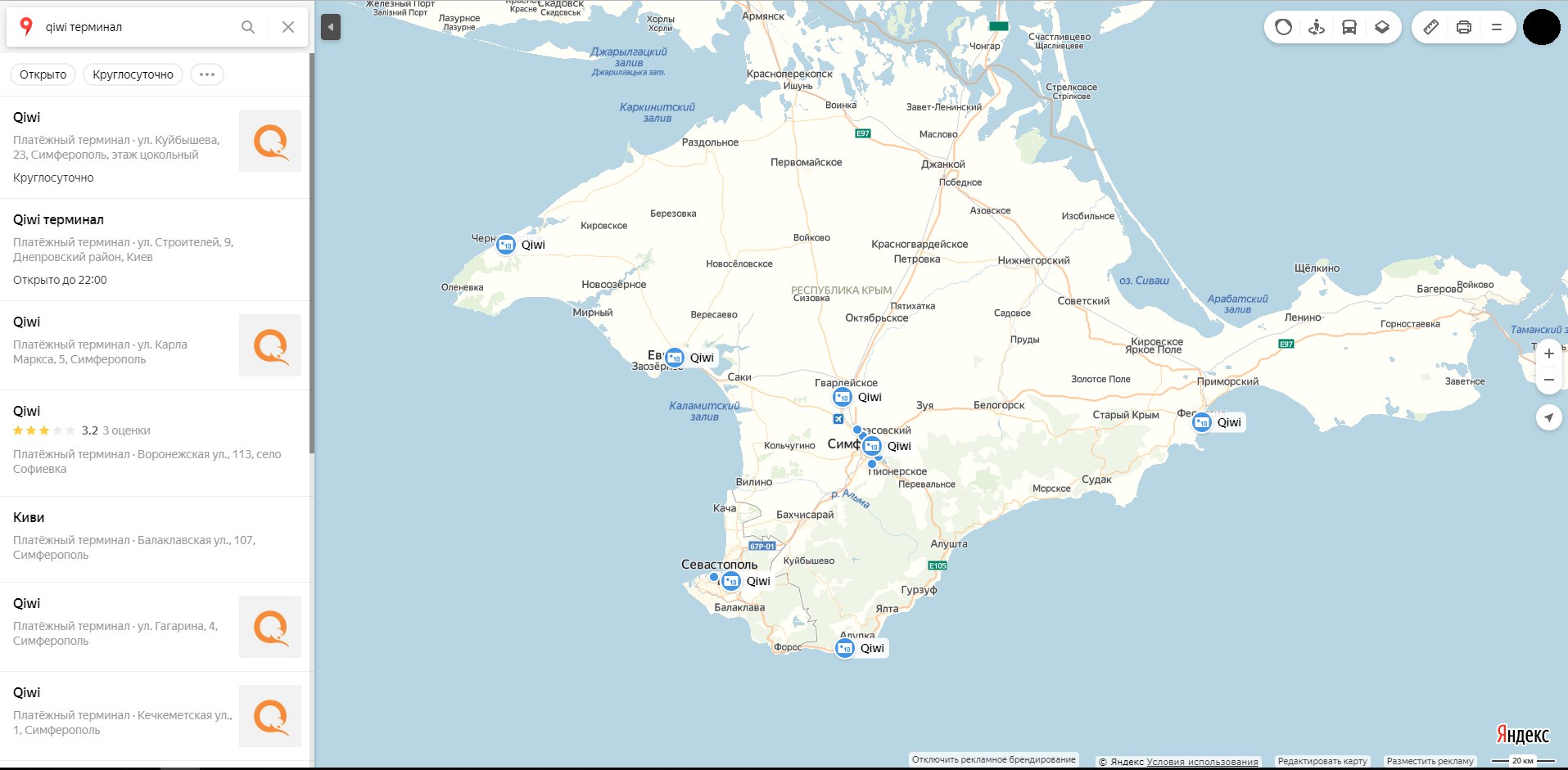The height and width of the screenshot is (770, 1568).
Task: Enable the Круглосуточно filter
Action: click(x=133, y=74)
